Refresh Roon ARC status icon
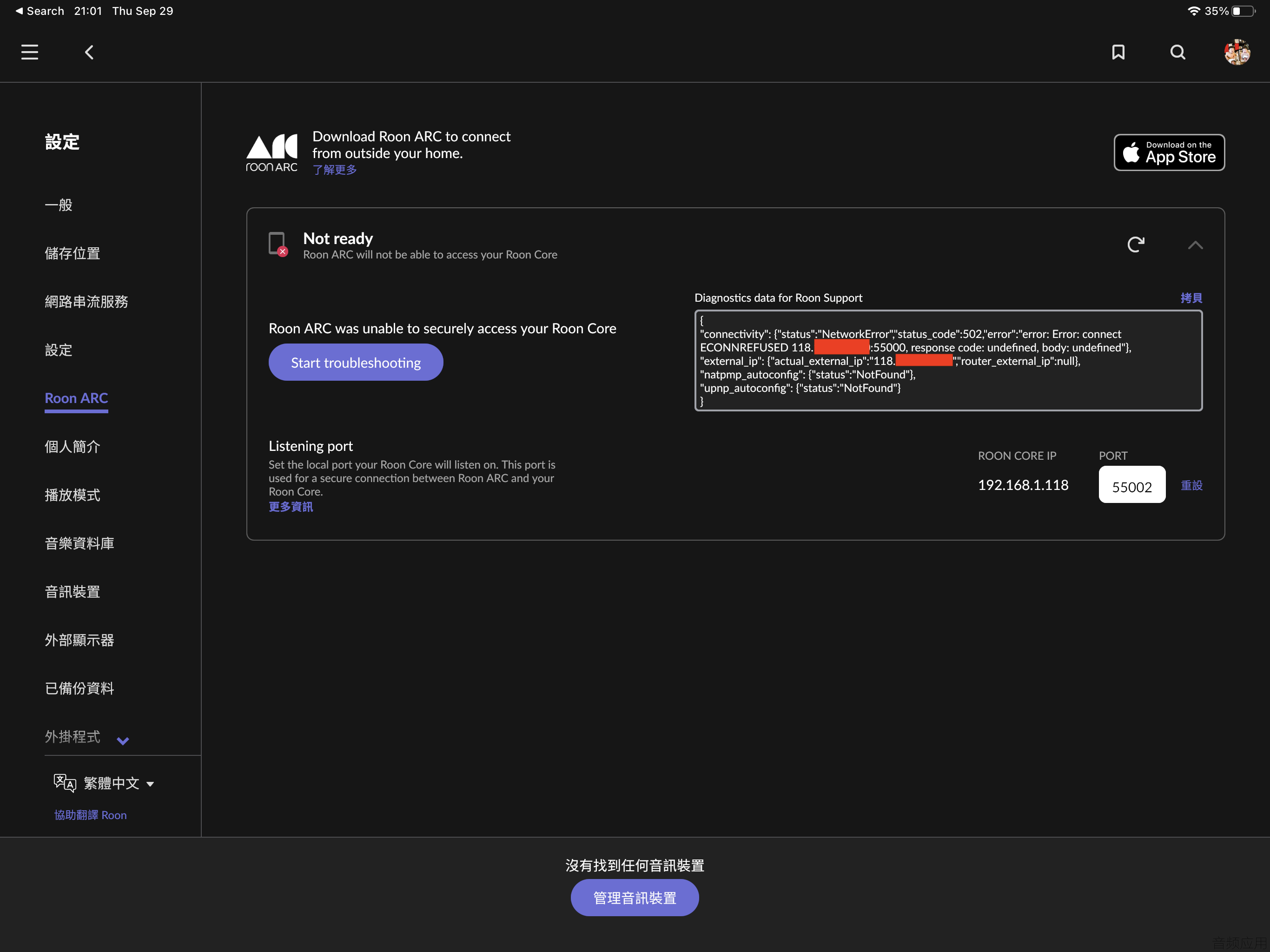Screen dimensions: 1270x952 1136,245
